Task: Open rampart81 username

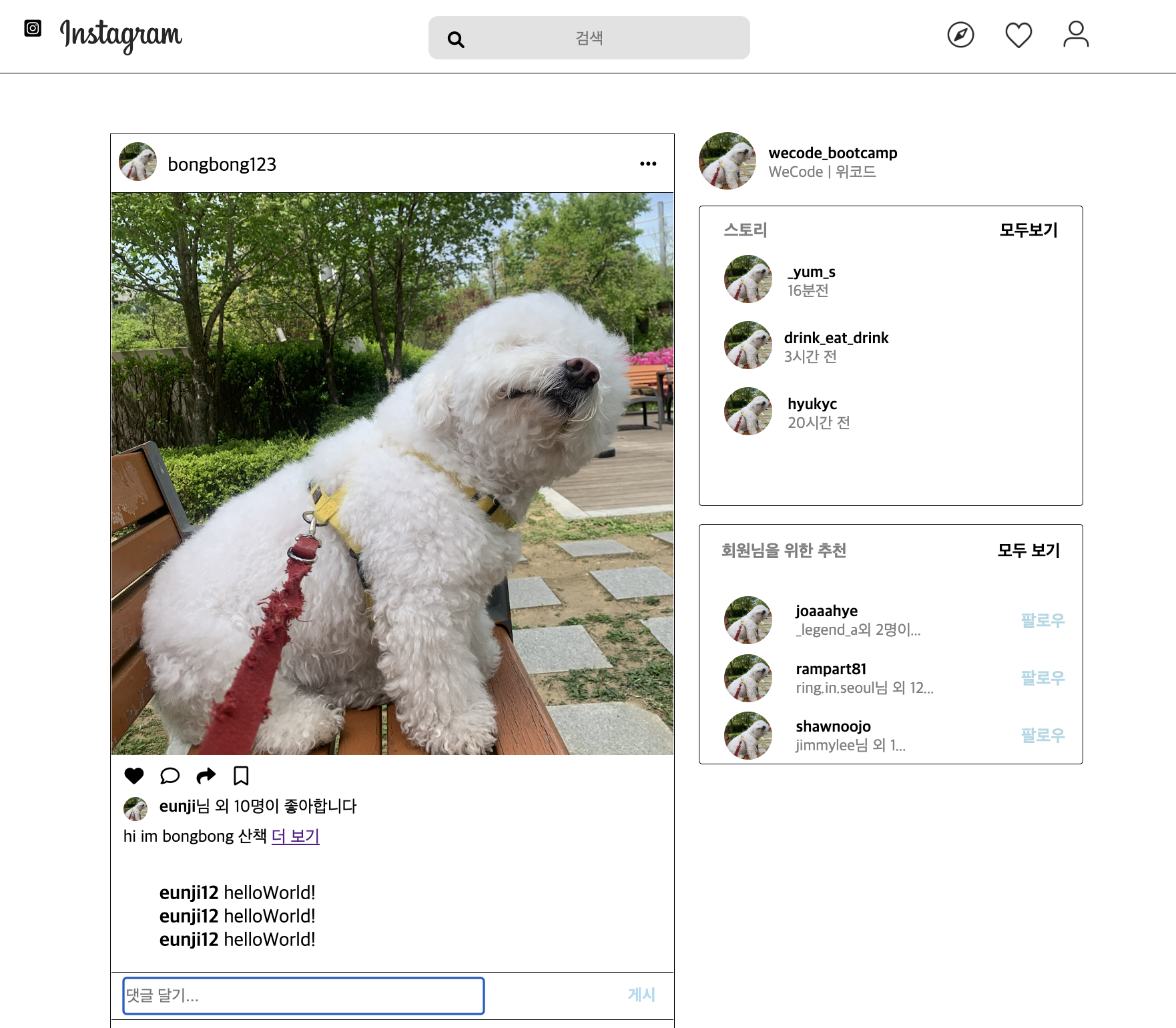Action: coord(831,669)
